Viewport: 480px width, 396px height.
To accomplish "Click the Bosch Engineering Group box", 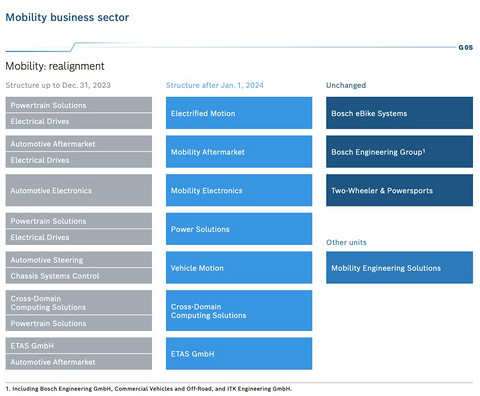I will [399, 152].
